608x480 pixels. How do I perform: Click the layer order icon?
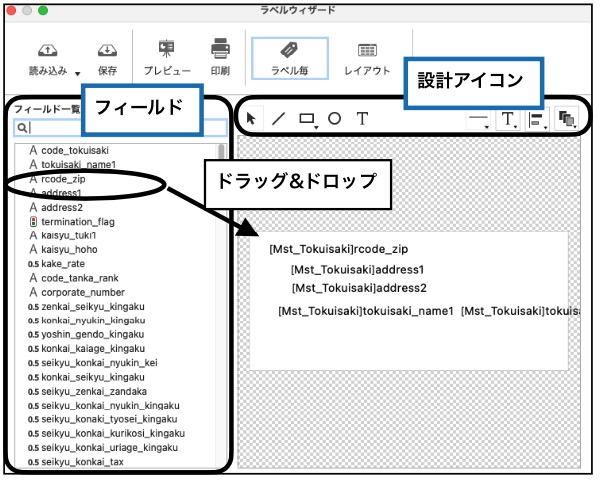566,119
